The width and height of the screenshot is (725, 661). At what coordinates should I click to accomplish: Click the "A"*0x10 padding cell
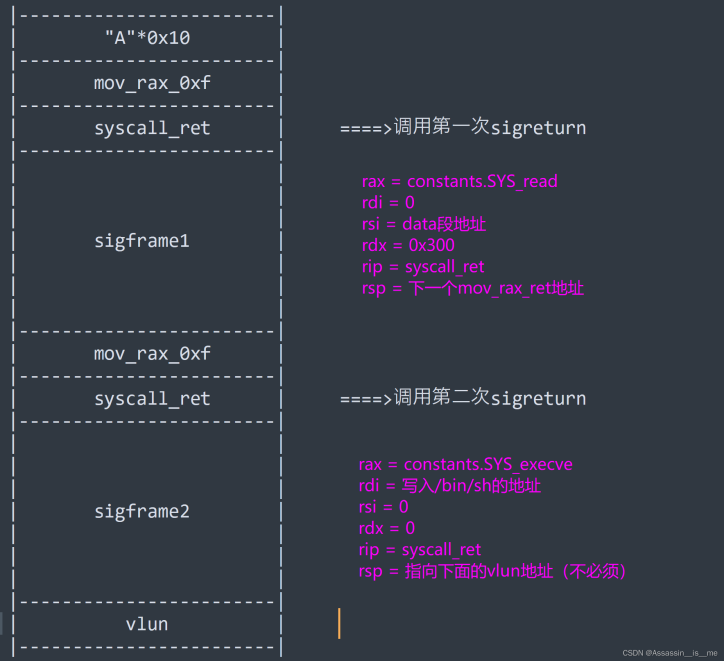147,38
